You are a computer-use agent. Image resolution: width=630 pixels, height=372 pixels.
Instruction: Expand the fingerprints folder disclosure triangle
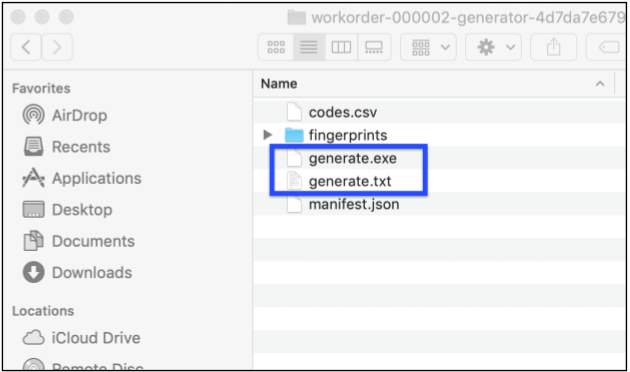click(x=268, y=135)
